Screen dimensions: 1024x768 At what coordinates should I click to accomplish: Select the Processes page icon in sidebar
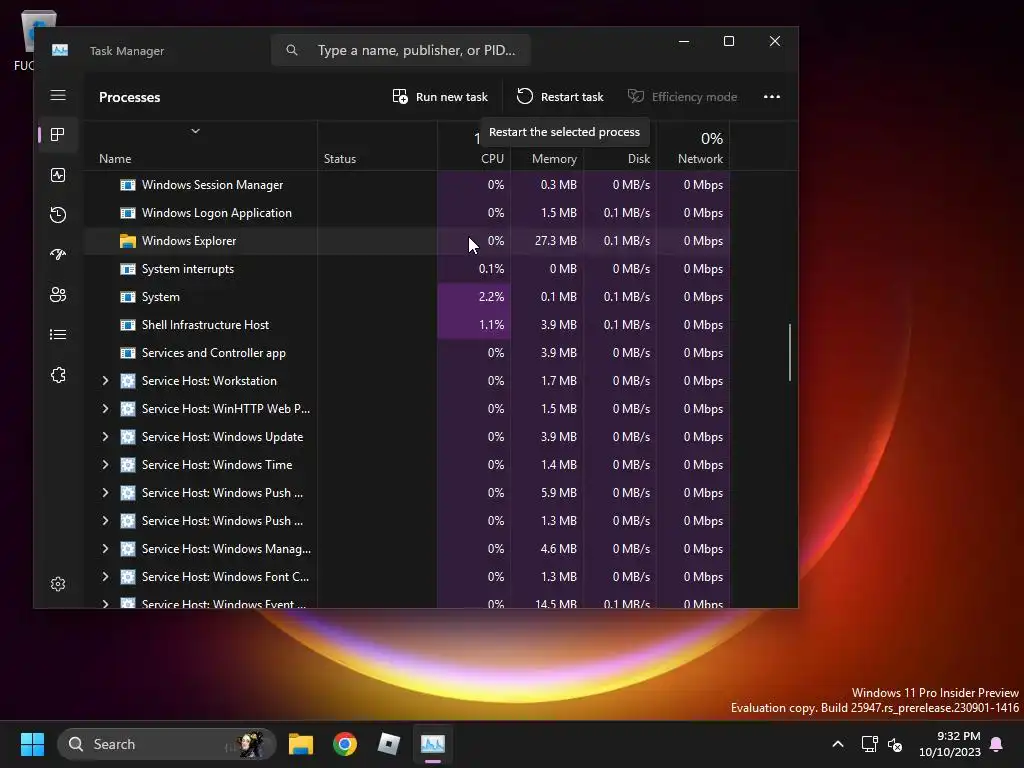[58, 135]
